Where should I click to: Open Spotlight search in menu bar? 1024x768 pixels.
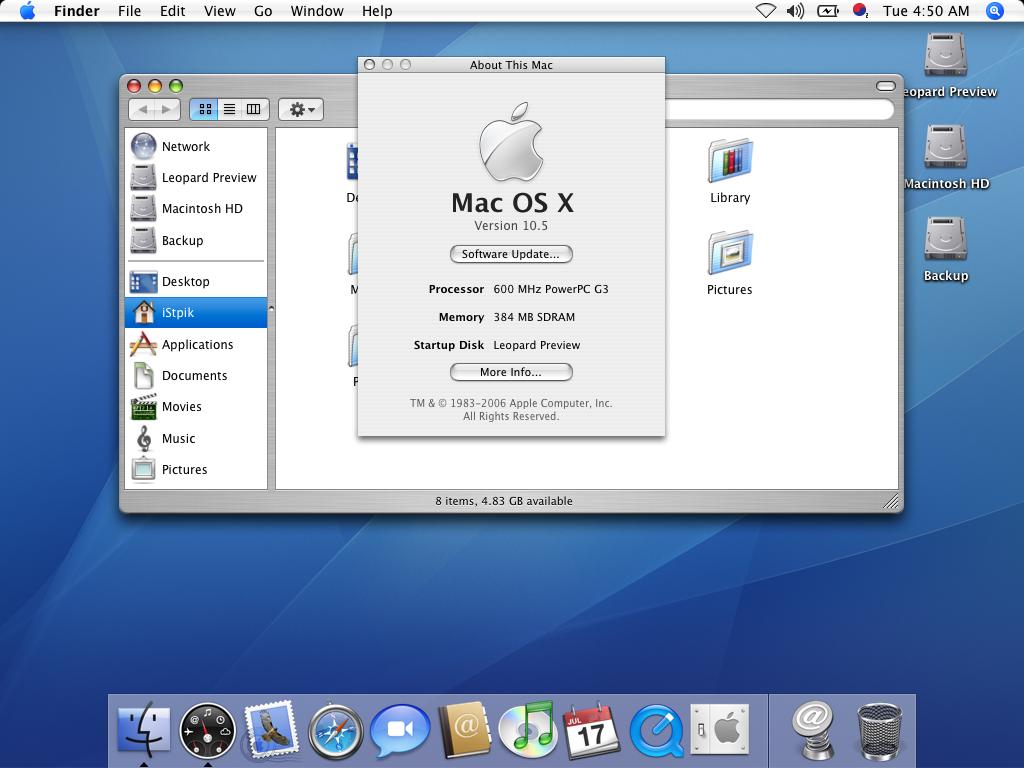coord(994,11)
